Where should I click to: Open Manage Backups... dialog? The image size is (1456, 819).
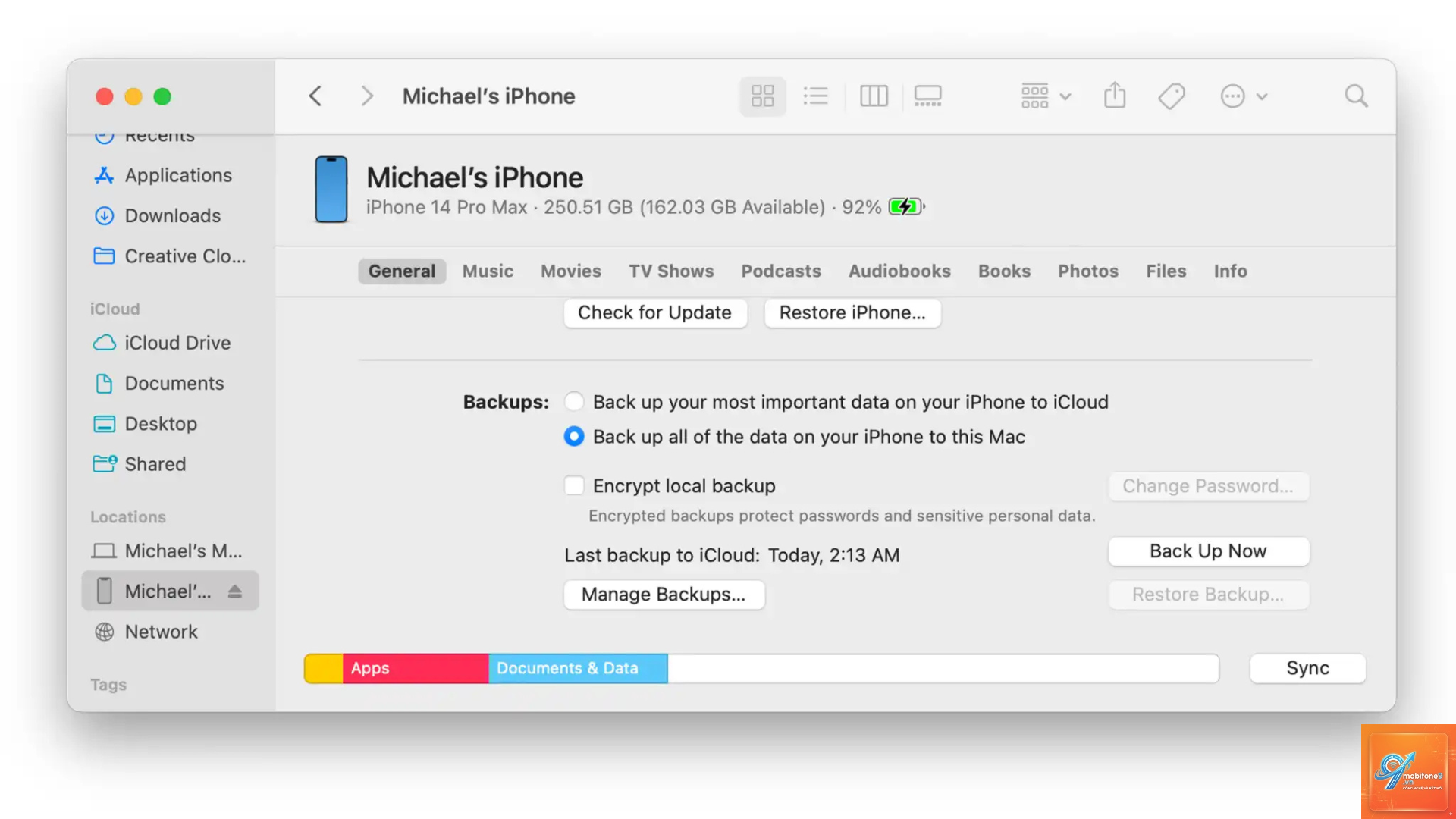(x=664, y=595)
